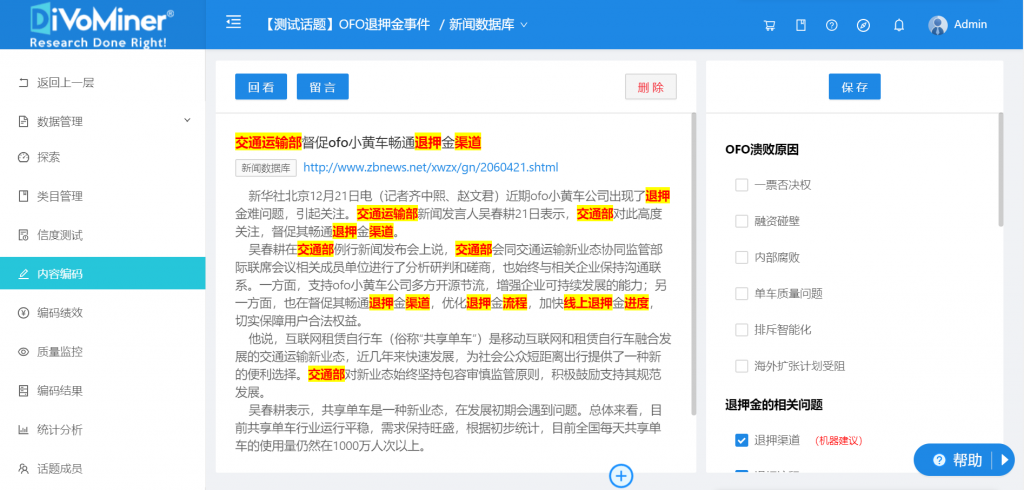Open the 新闻数据库 dropdown in header
1024x490 pixels.
point(488,25)
